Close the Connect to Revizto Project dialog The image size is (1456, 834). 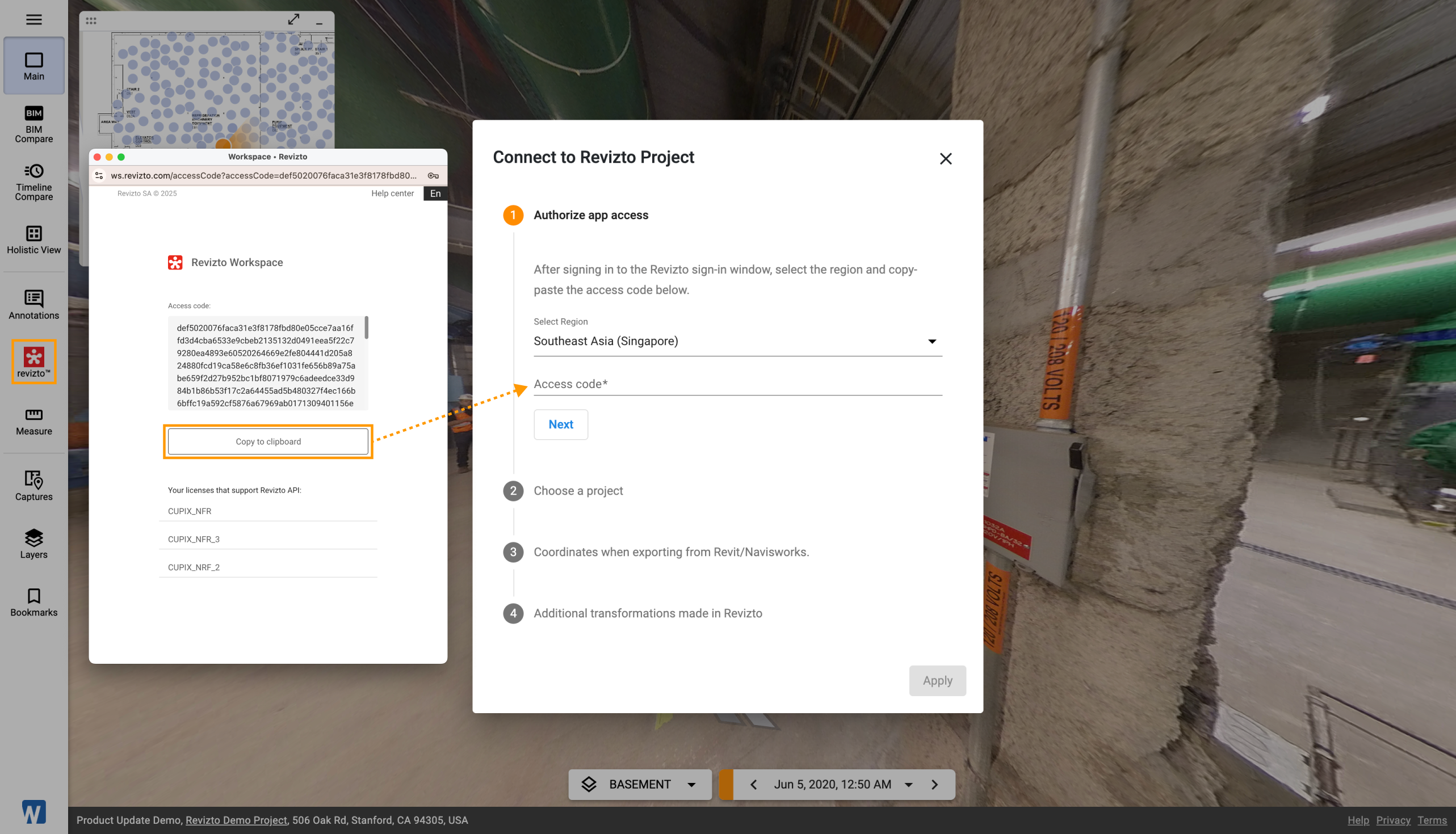pos(946,159)
